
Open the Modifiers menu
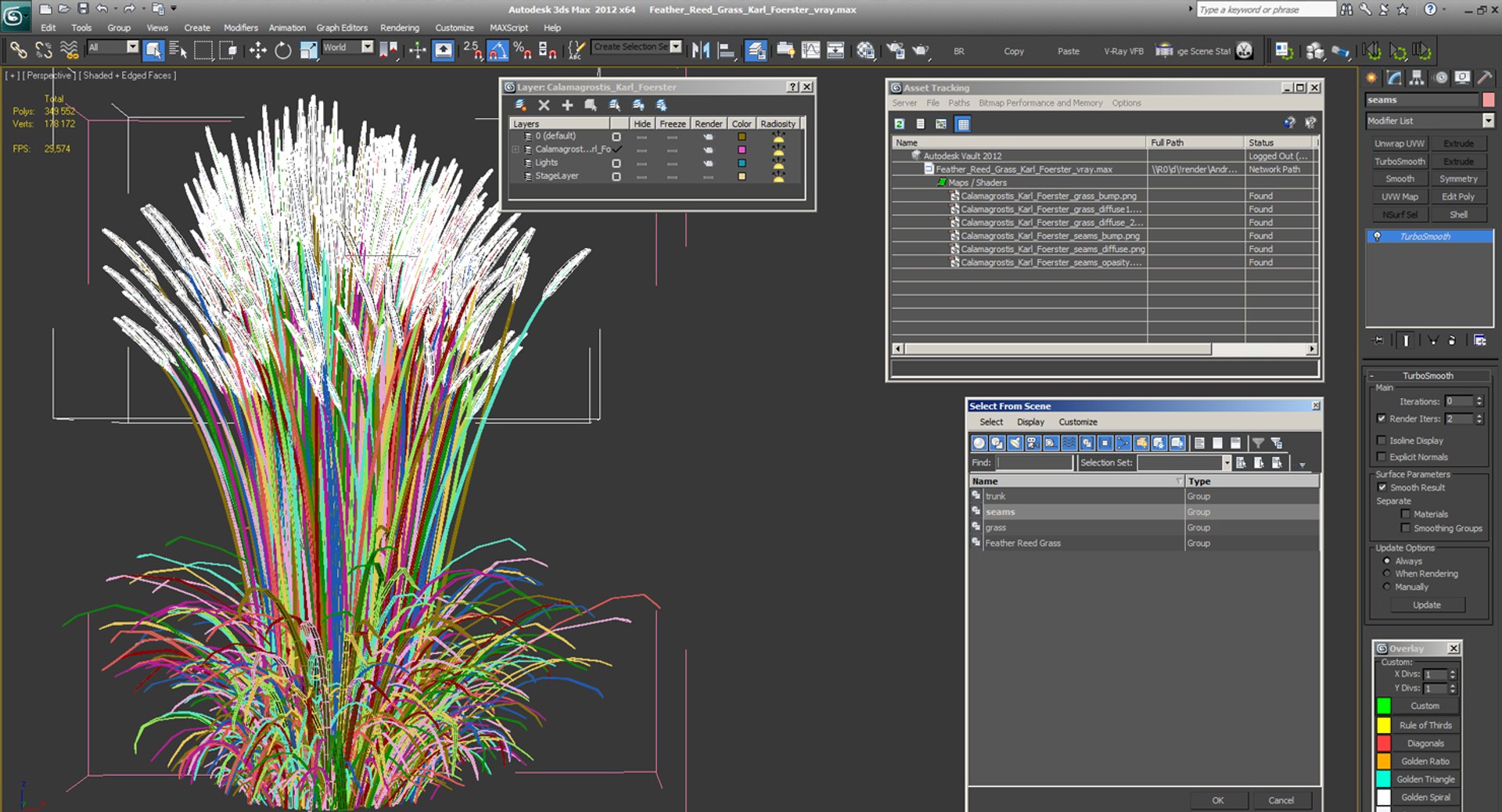[x=240, y=27]
